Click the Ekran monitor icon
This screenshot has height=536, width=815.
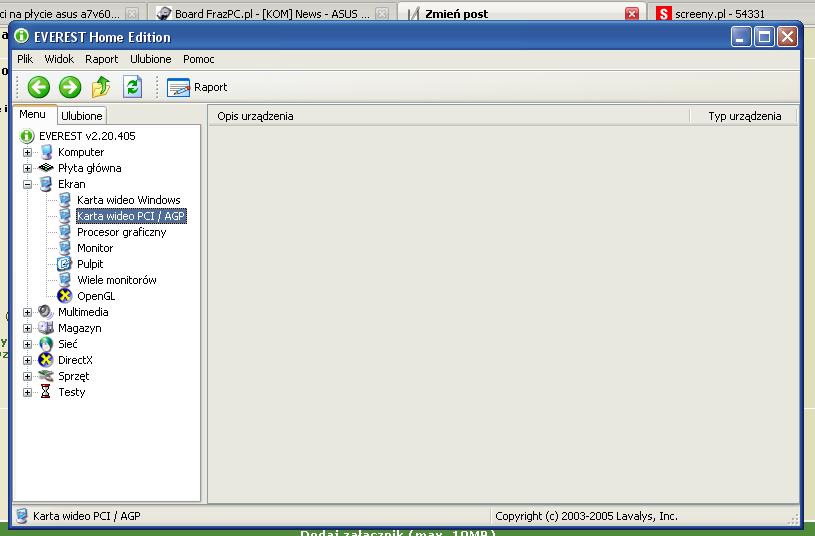46,184
